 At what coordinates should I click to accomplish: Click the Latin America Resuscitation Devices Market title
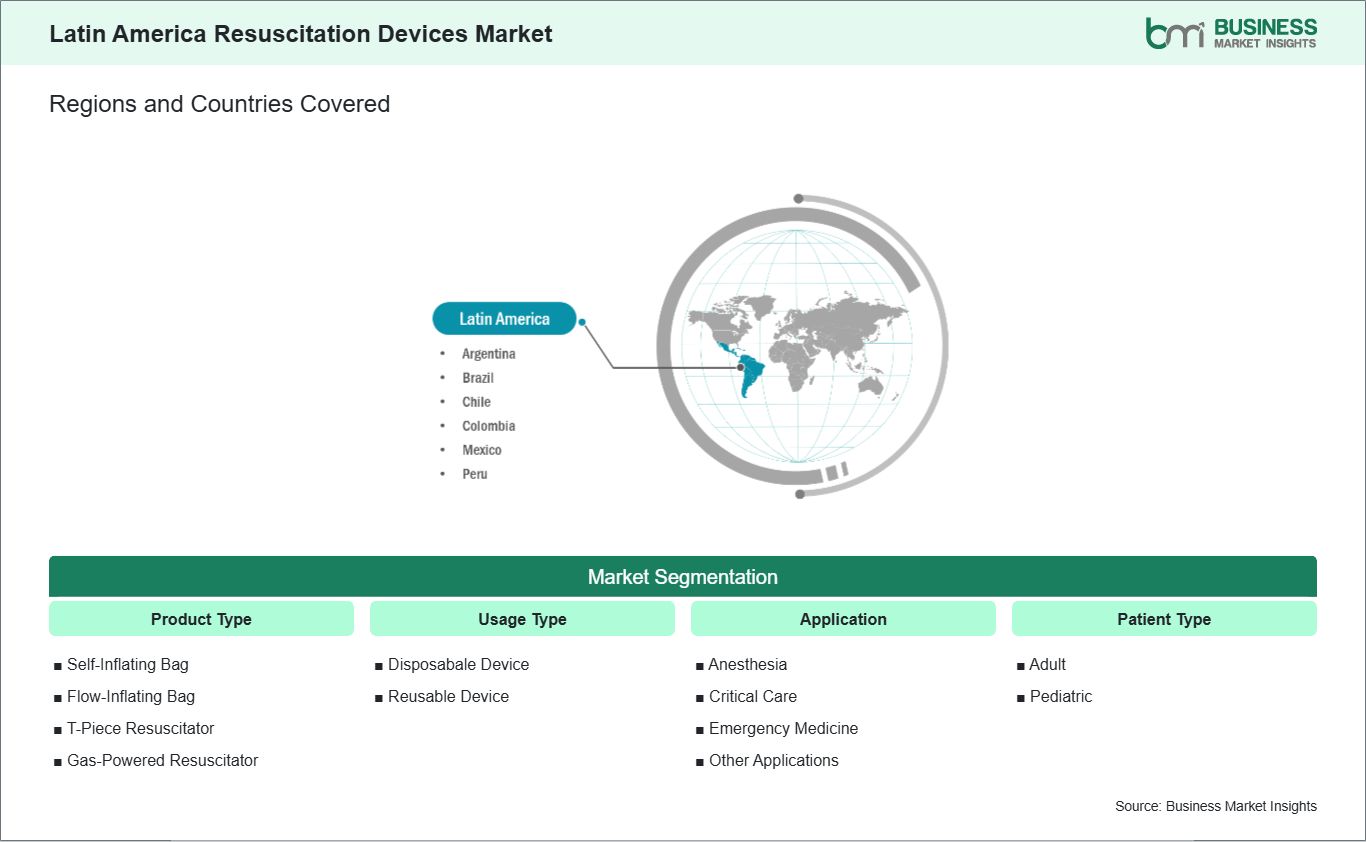301,33
